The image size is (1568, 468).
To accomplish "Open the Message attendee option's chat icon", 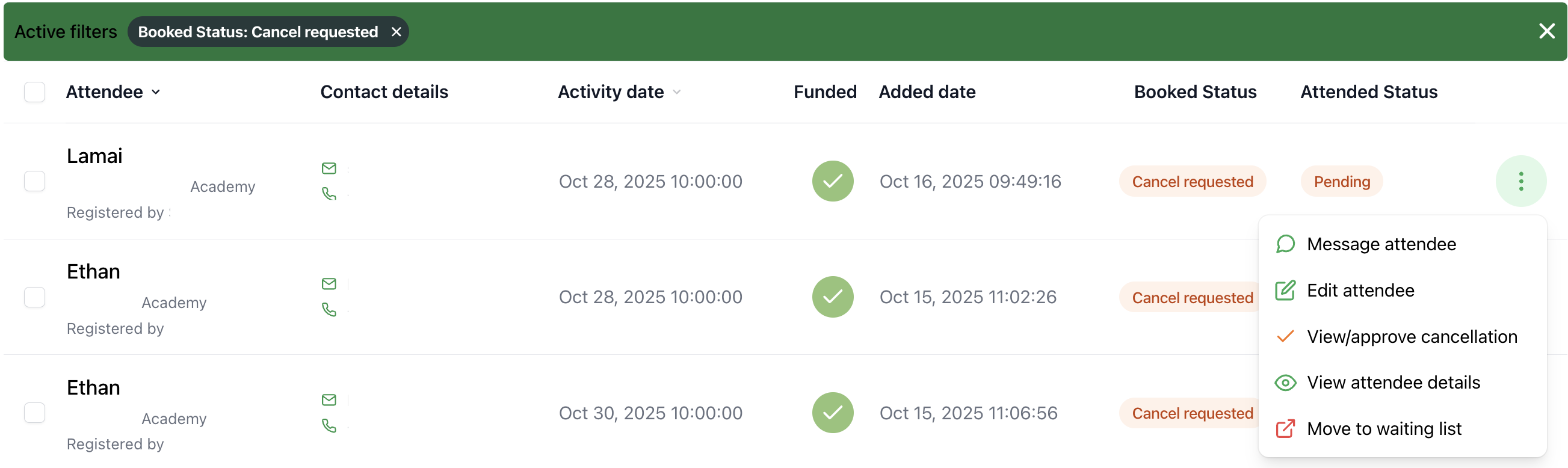I will [1286, 244].
